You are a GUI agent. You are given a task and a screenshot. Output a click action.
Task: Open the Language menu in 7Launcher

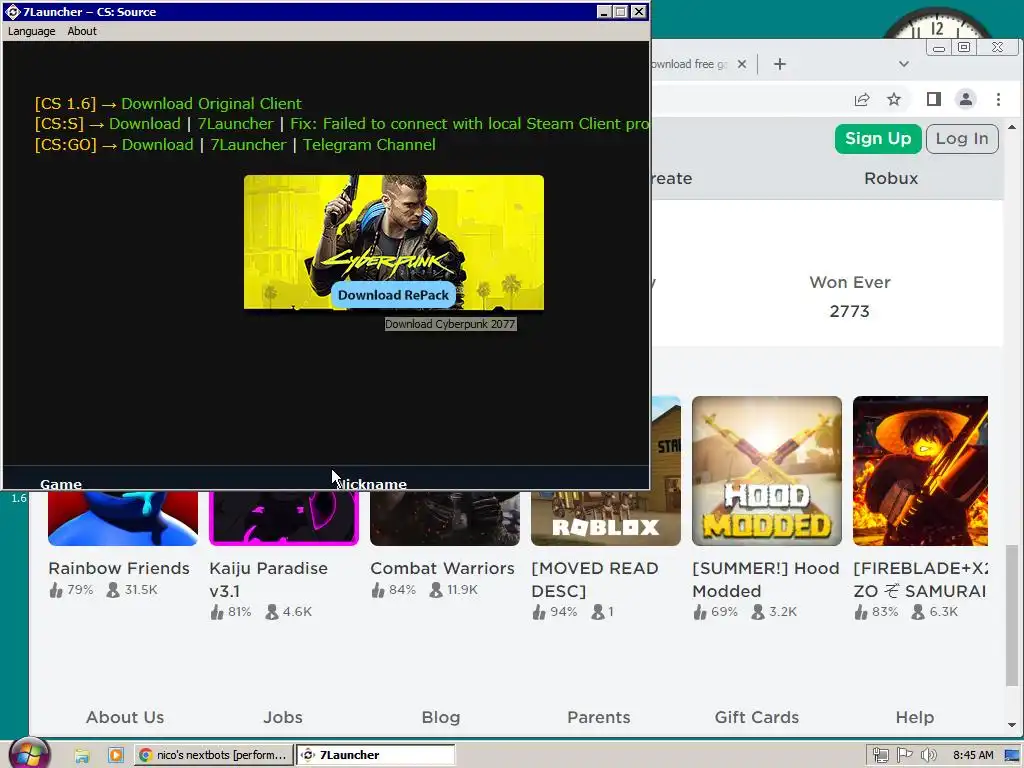tap(31, 31)
